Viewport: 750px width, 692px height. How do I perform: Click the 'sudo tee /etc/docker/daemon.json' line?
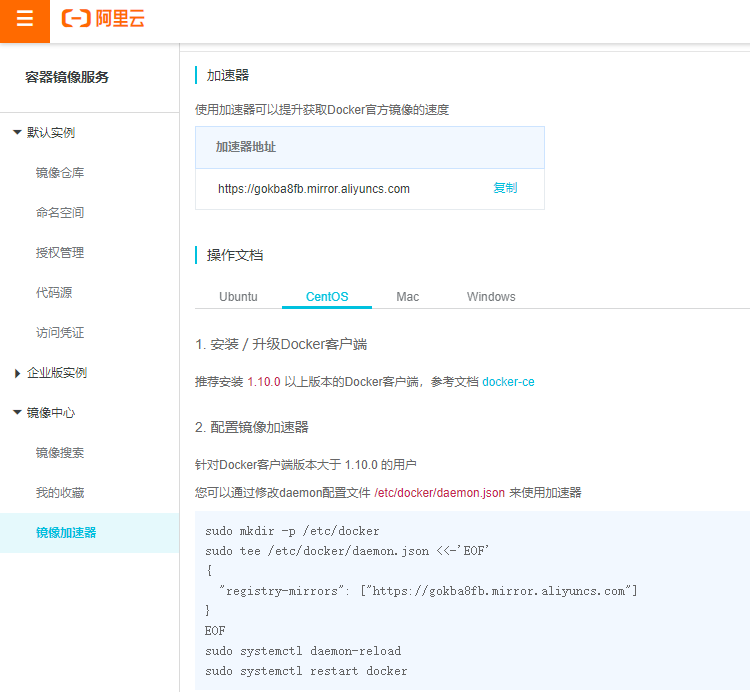[x=347, y=551]
